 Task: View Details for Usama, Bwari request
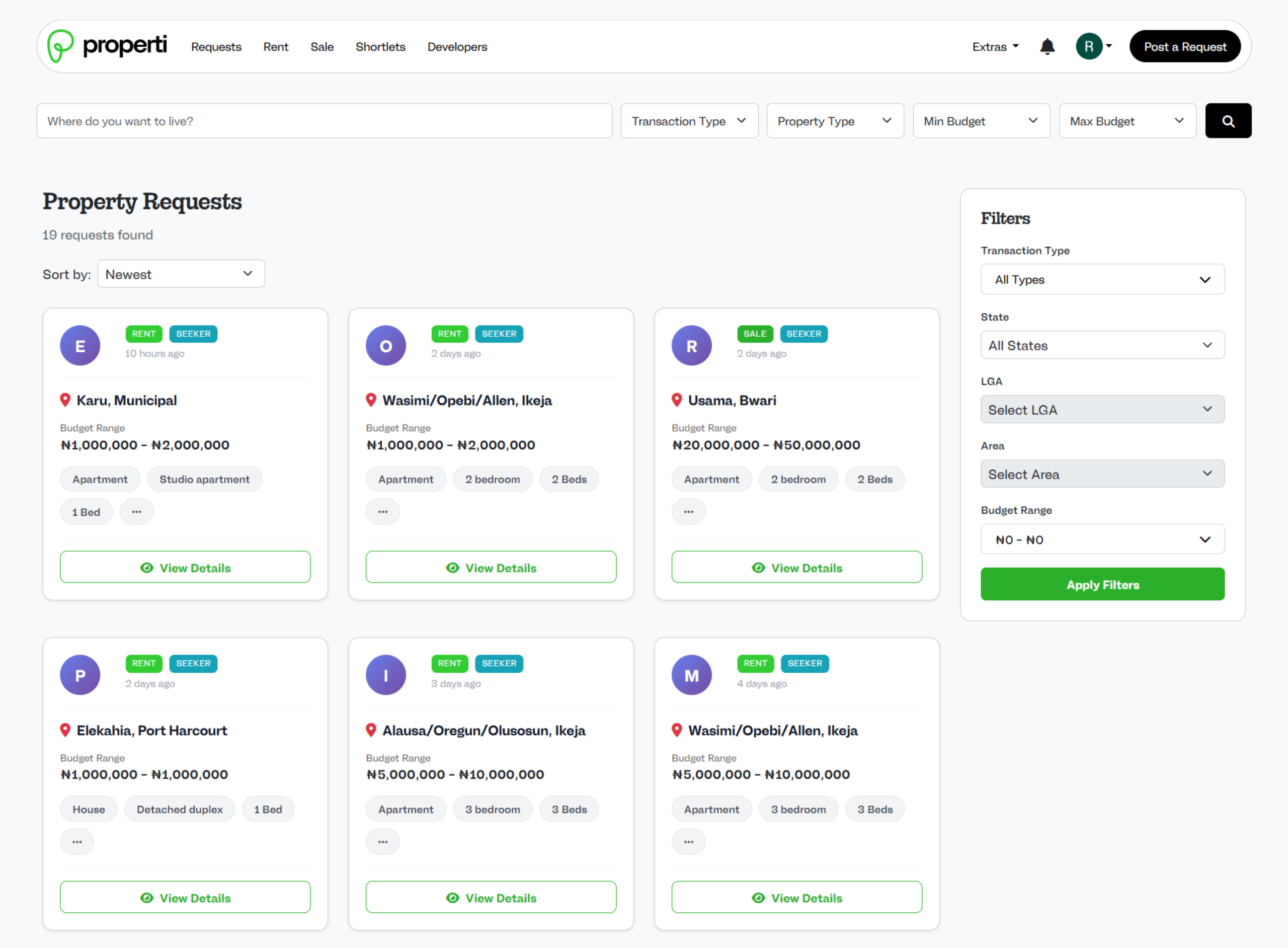(796, 568)
